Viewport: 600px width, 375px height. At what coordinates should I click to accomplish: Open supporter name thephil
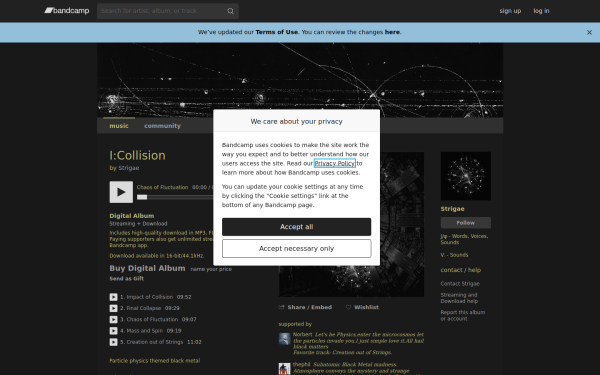point(302,365)
